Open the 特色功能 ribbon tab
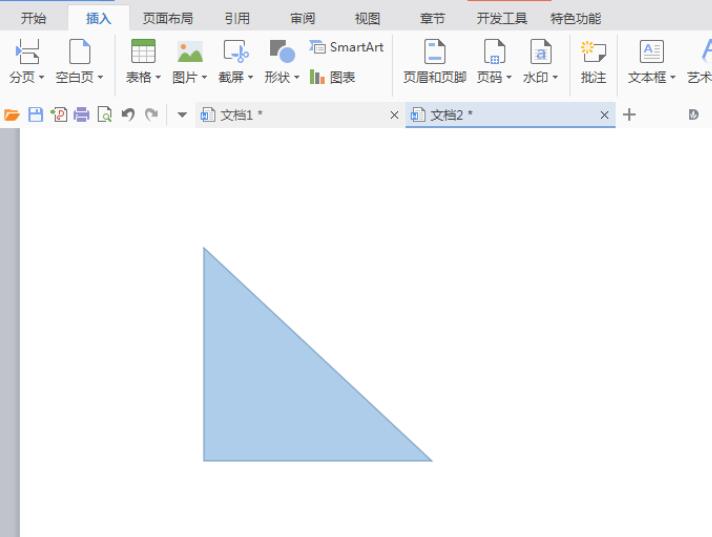Image resolution: width=712 pixels, height=537 pixels. coord(576,19)
